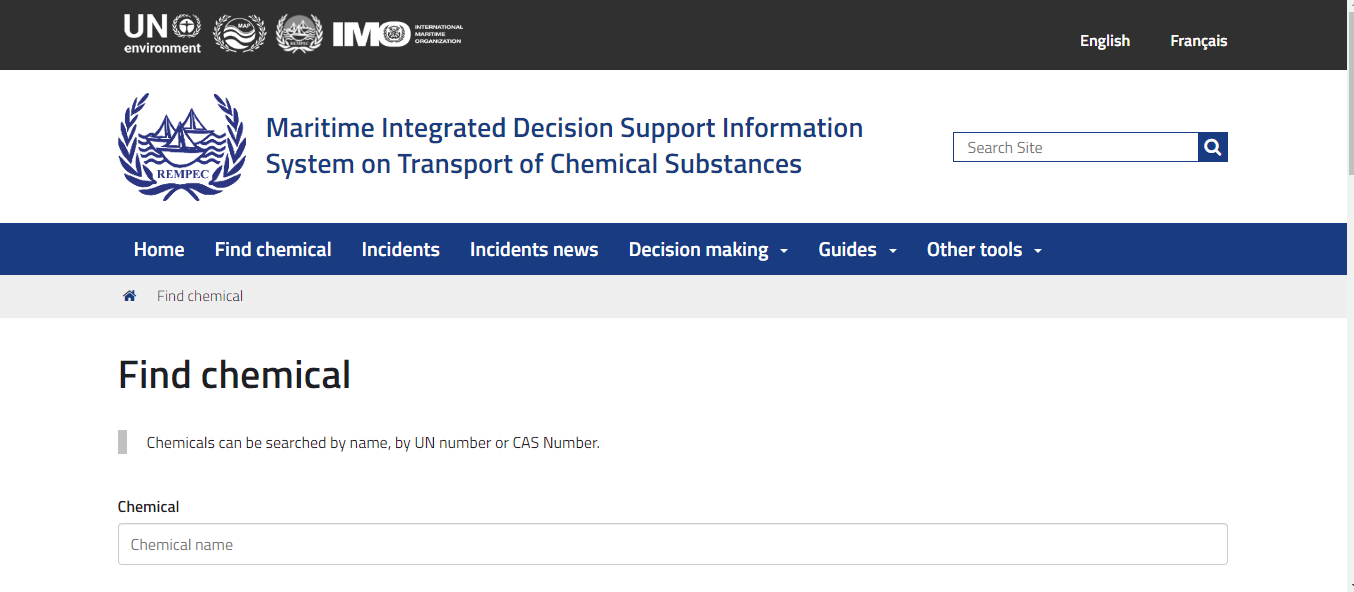This screenshot has width=1354, height=592.
Task: Click the search magnifier button
Action: click(1212, 147)
